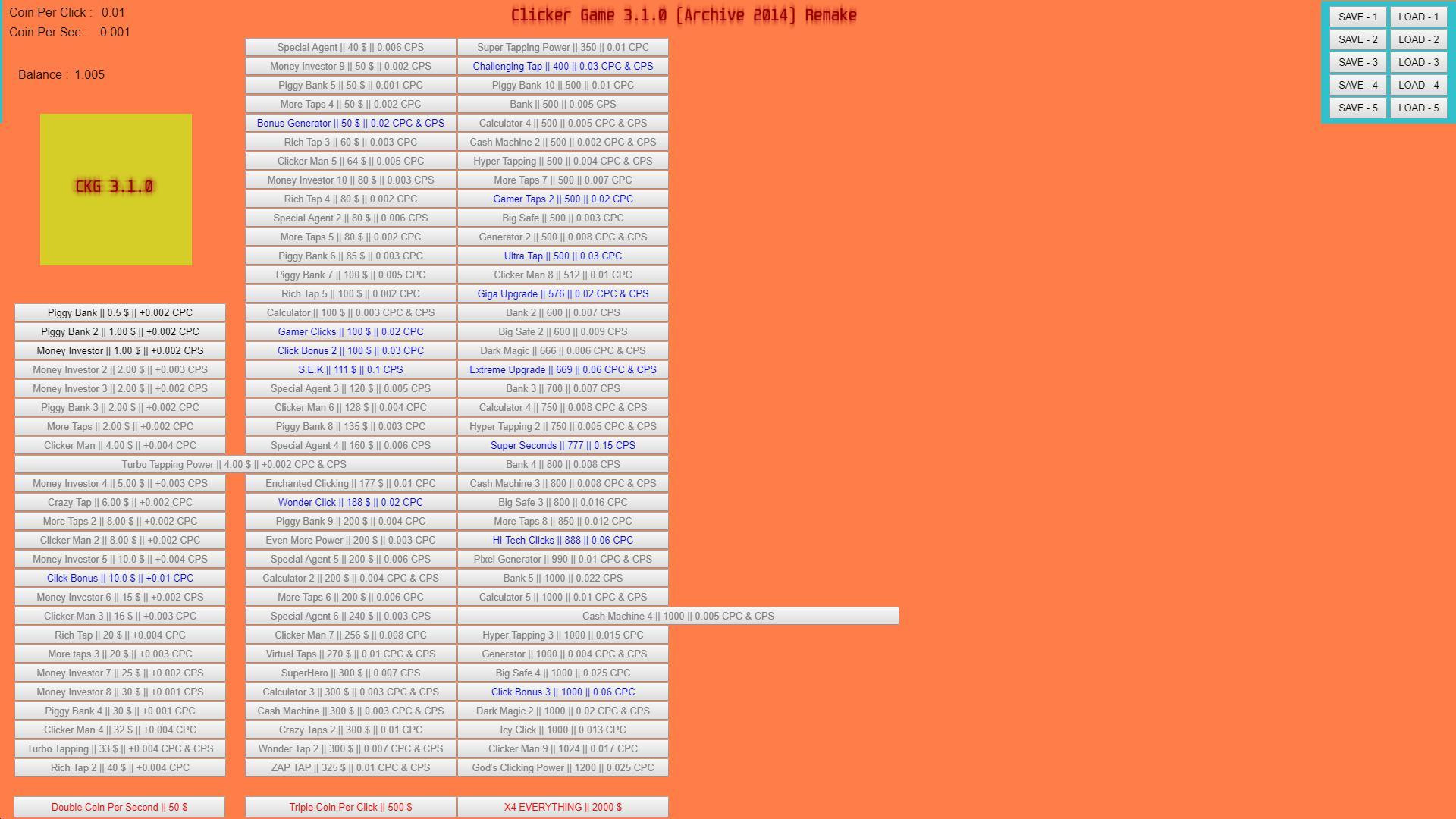
Task: Purchase the Cash Machine 4 upgrade
Action: coord(677,616)
